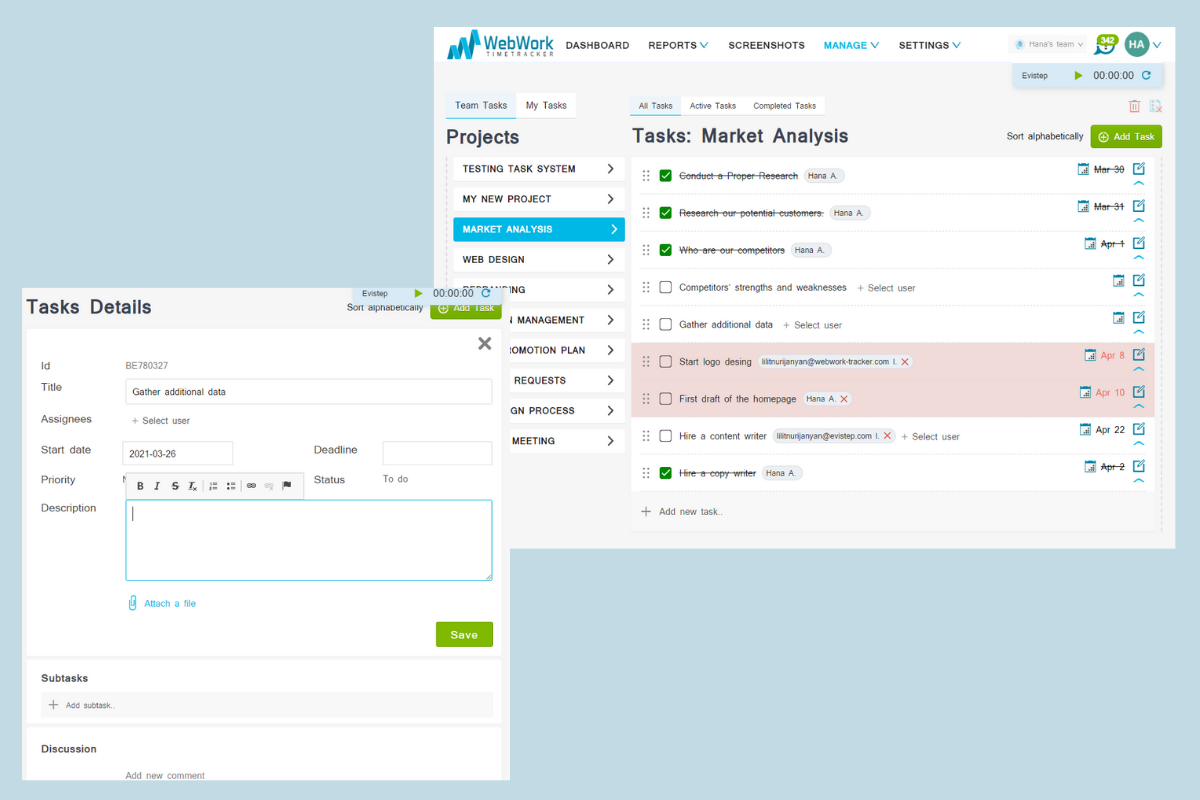Open the notifications bell with 342 badge
This screenshot has height=800, width=1200.
pos(1104,44)
